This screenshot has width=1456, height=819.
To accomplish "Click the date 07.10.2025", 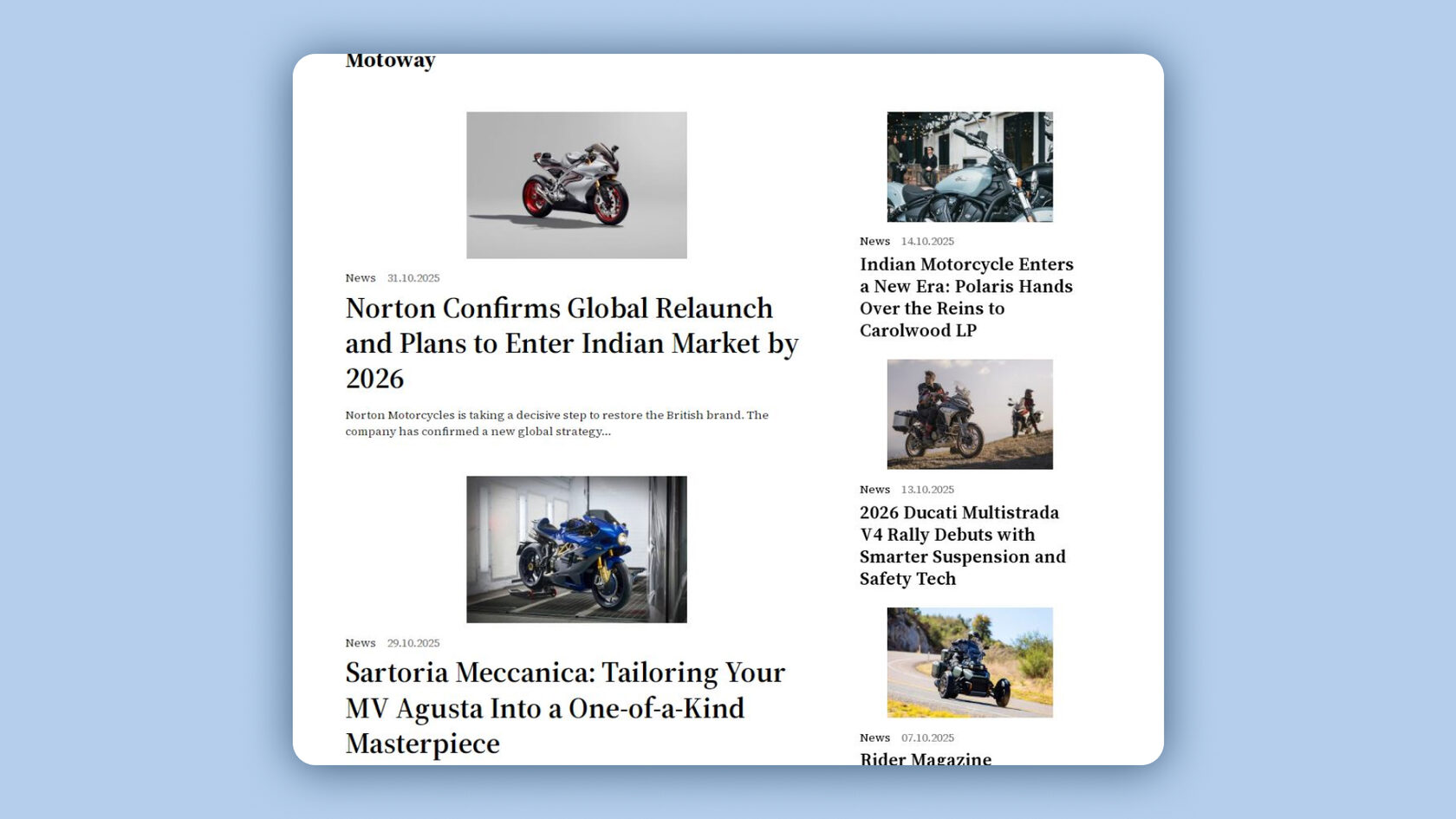I will click(x=927, y=738).
